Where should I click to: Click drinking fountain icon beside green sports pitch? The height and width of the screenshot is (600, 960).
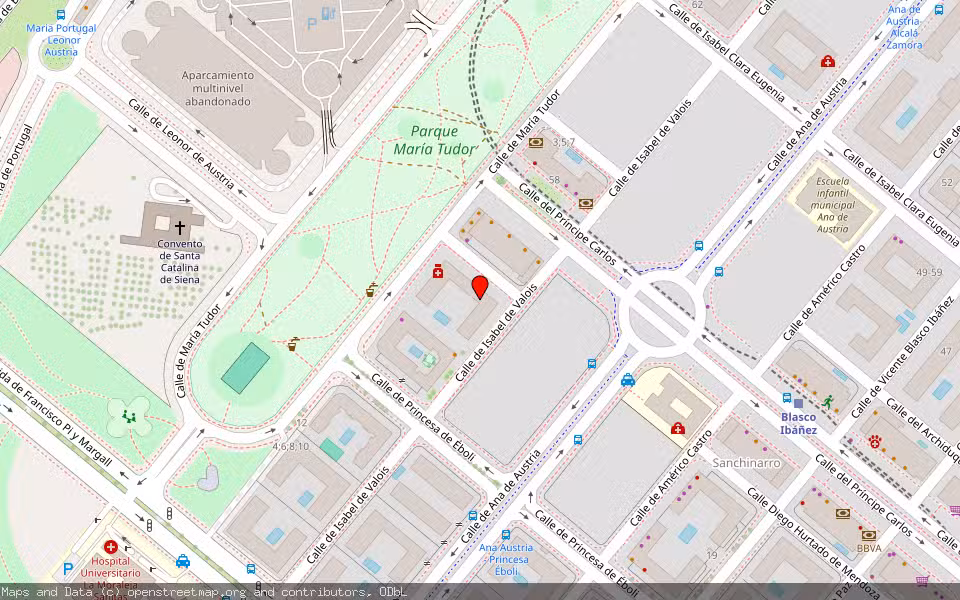click(293, 344)
